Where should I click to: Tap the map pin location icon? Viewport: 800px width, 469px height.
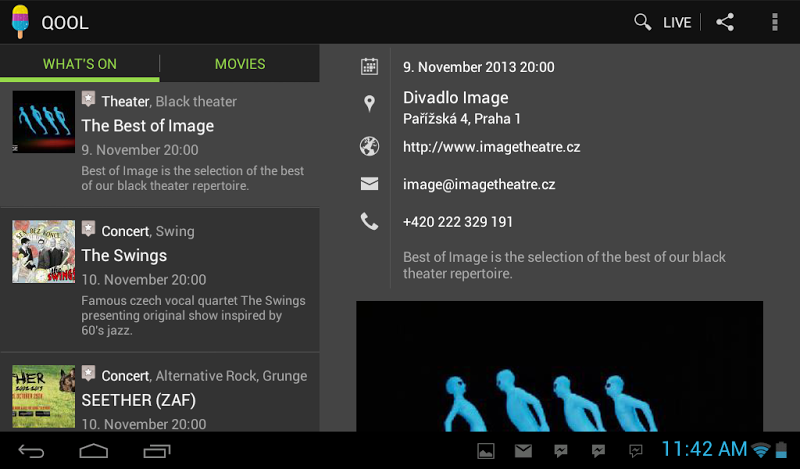click(x=369, y=104)
